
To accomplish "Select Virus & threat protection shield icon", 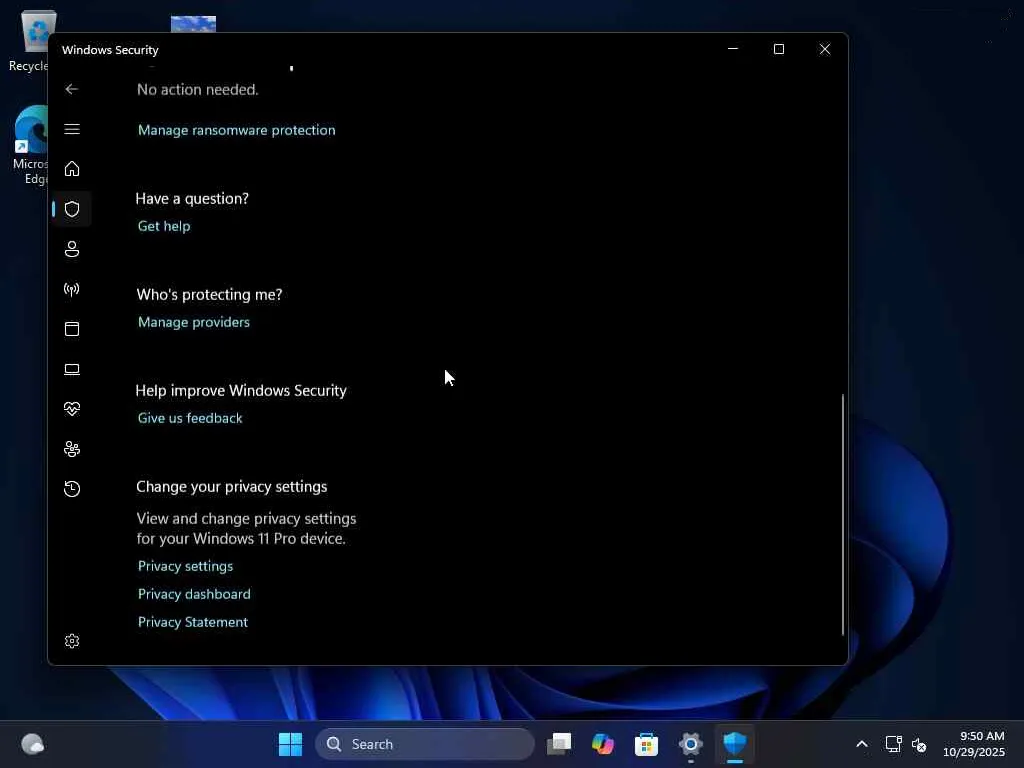I will point(72,209).
